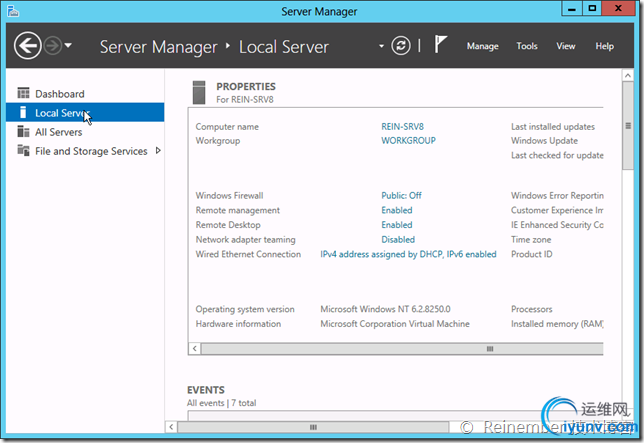
Task: Select All Servers in the sidebar
Action: tap(85, 132)
